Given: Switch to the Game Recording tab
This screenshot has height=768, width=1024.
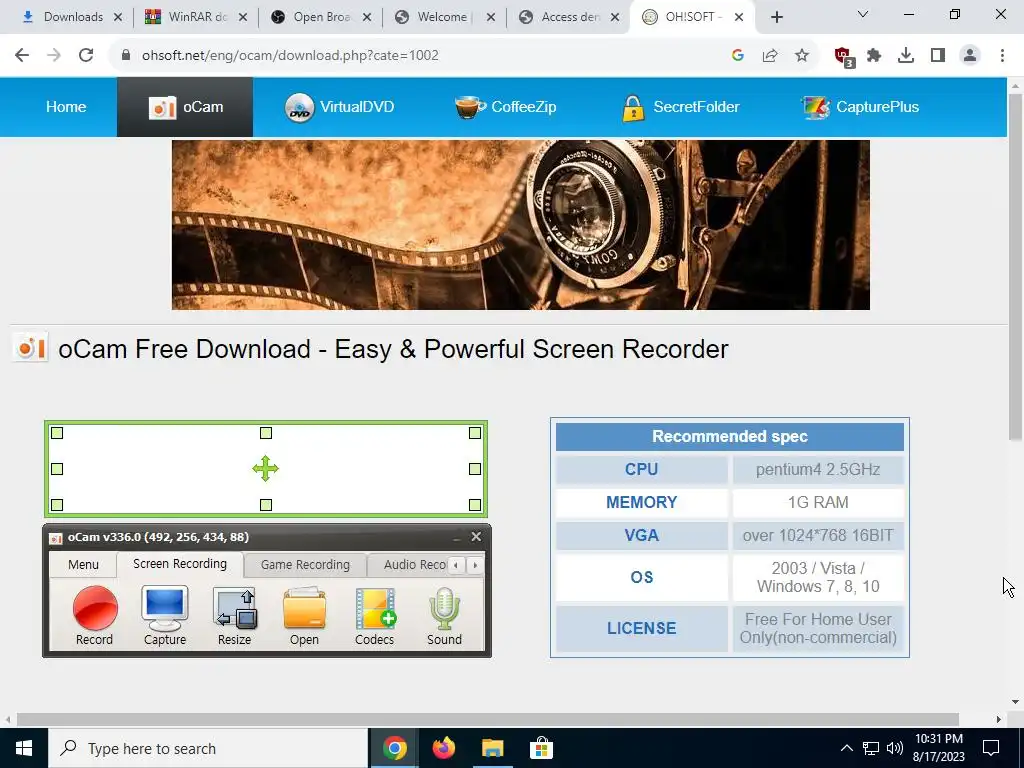Looking at the screenshot, I should [305, 564].
